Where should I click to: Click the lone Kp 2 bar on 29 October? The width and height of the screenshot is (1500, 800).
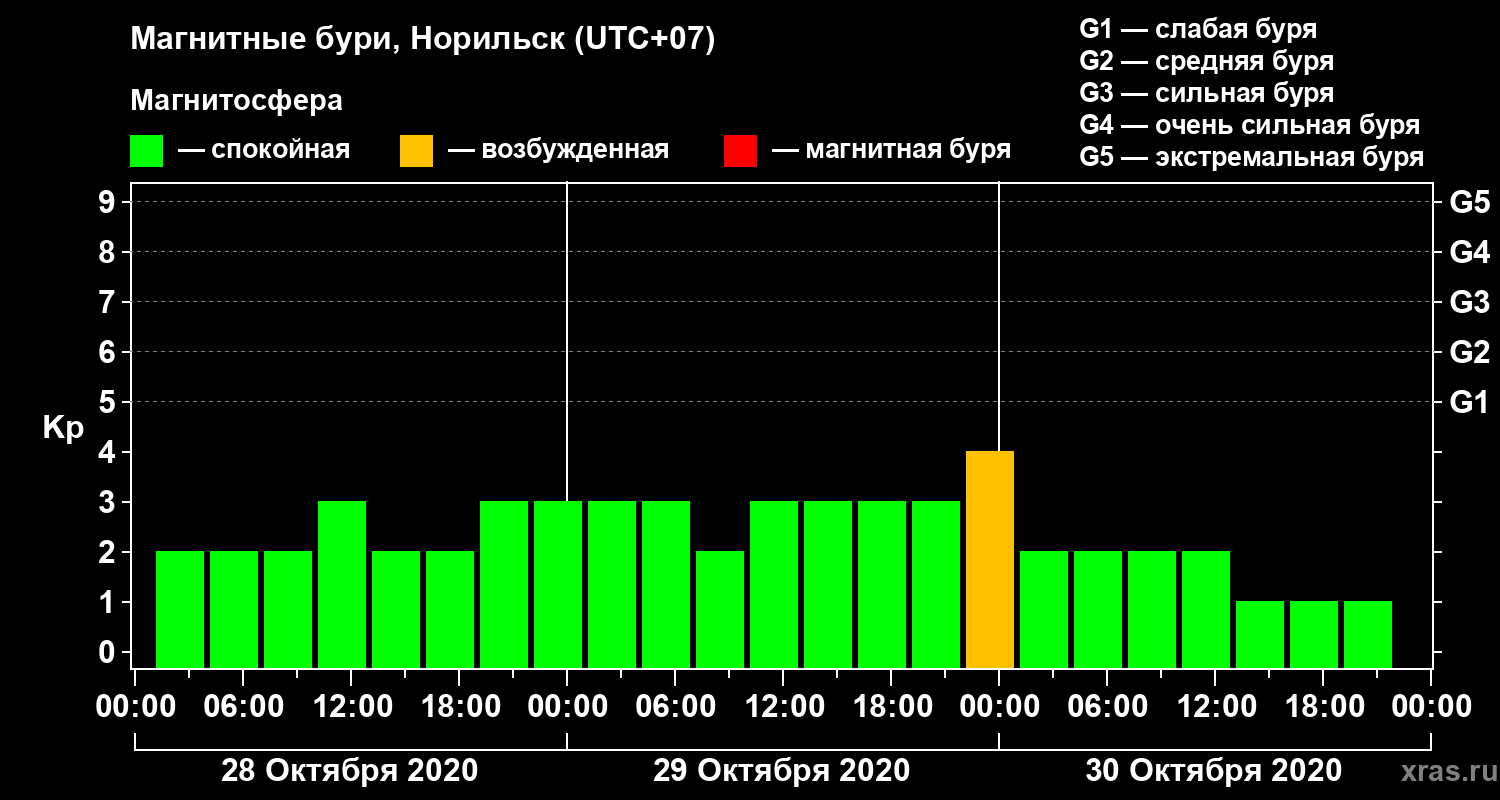(x=720, y=610)
